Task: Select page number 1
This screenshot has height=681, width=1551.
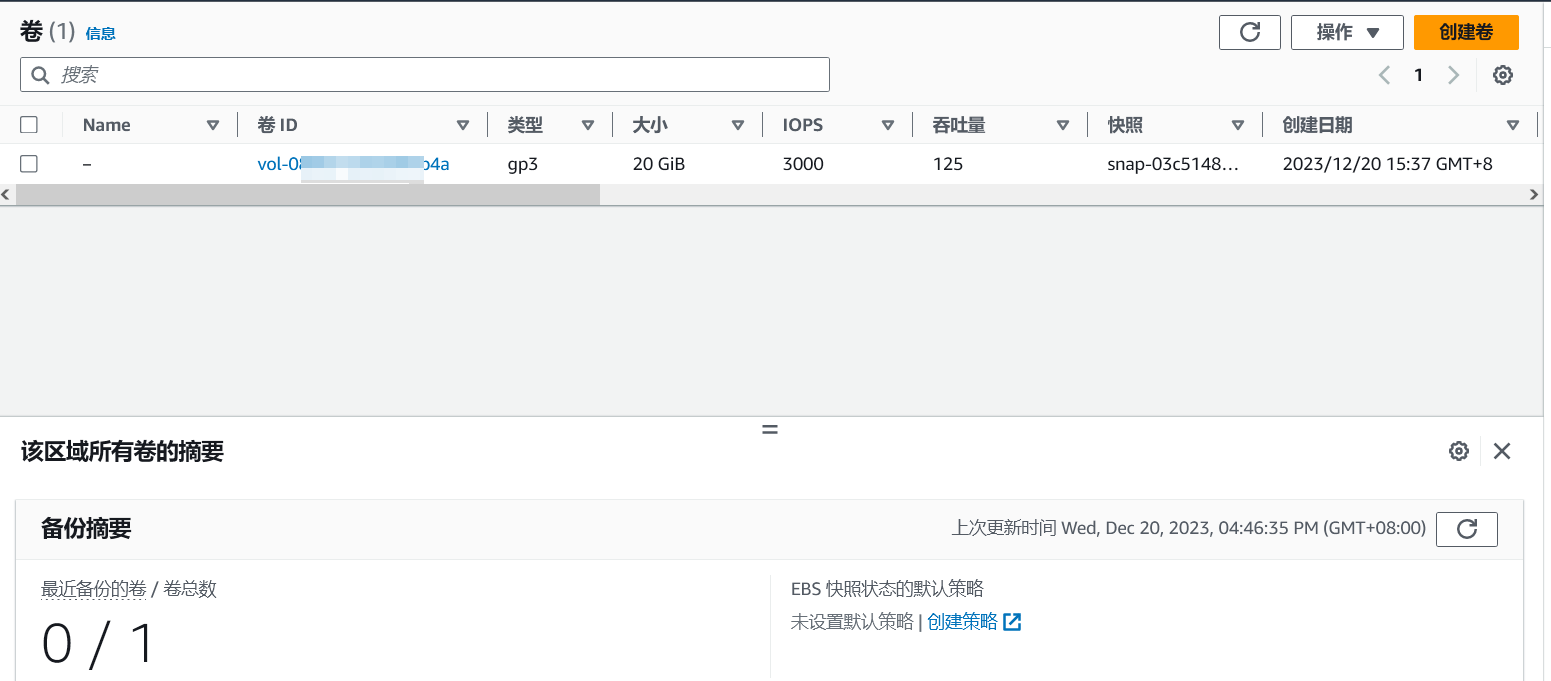Action: 1418,75
